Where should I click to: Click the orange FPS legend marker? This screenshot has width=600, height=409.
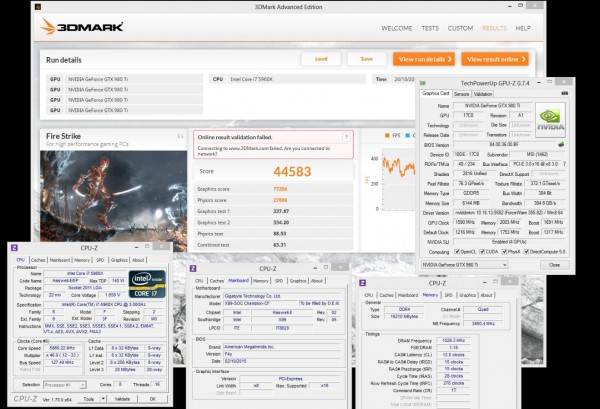click(387, 135)
